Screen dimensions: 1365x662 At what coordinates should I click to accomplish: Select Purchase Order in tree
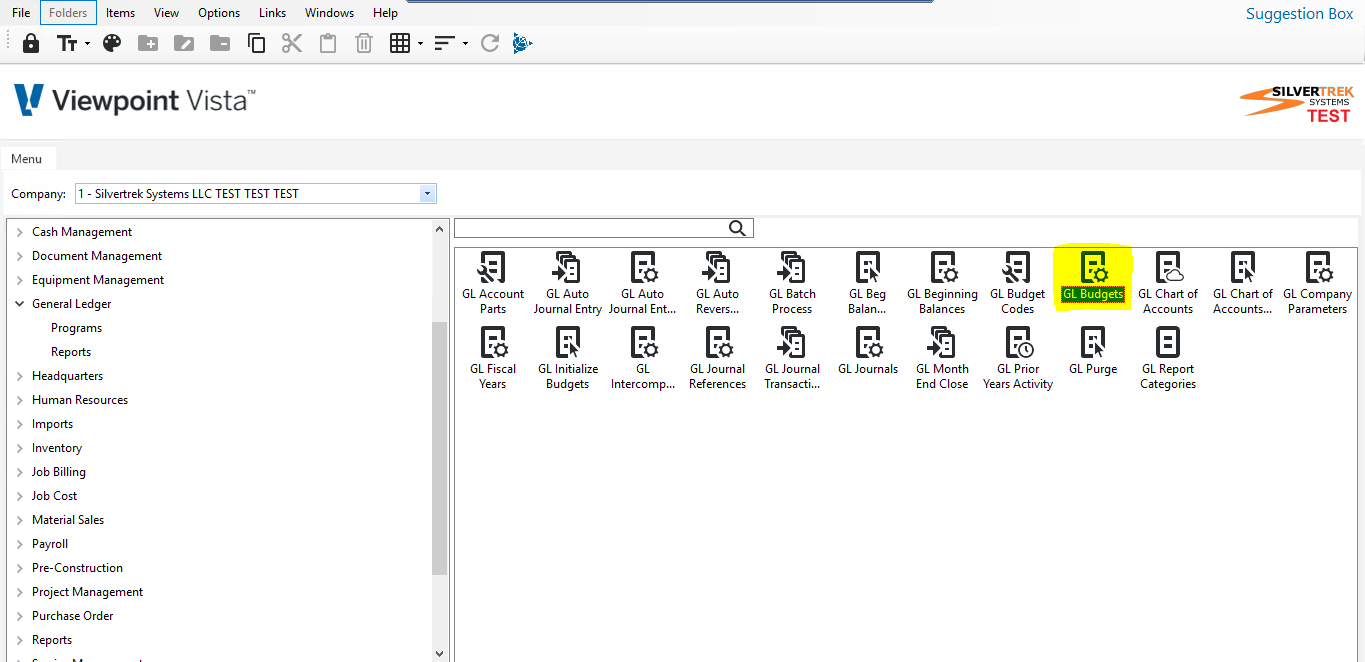point(73,616)
